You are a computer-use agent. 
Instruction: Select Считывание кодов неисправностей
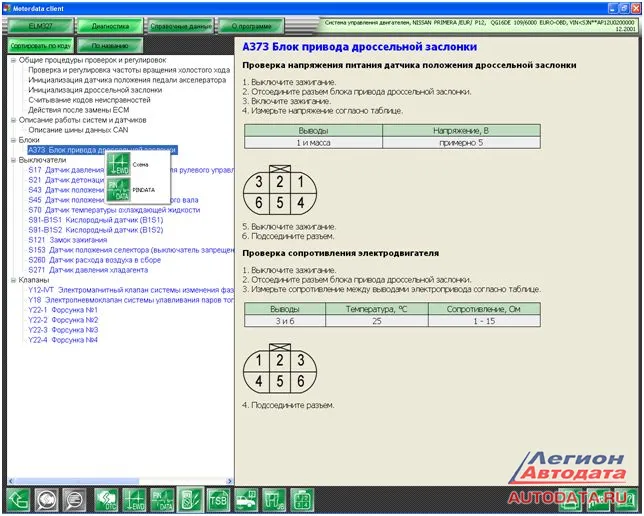(x=89, y=100)
